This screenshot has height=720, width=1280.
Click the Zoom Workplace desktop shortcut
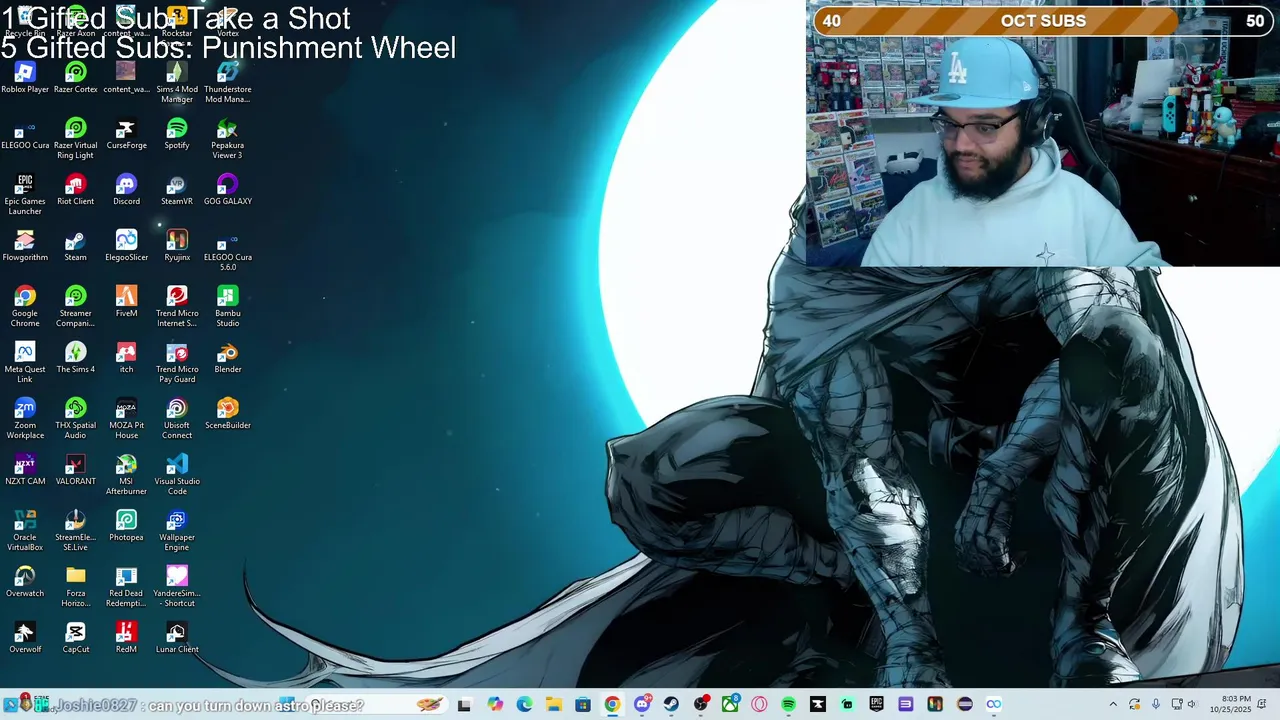(x=25, y=419)
